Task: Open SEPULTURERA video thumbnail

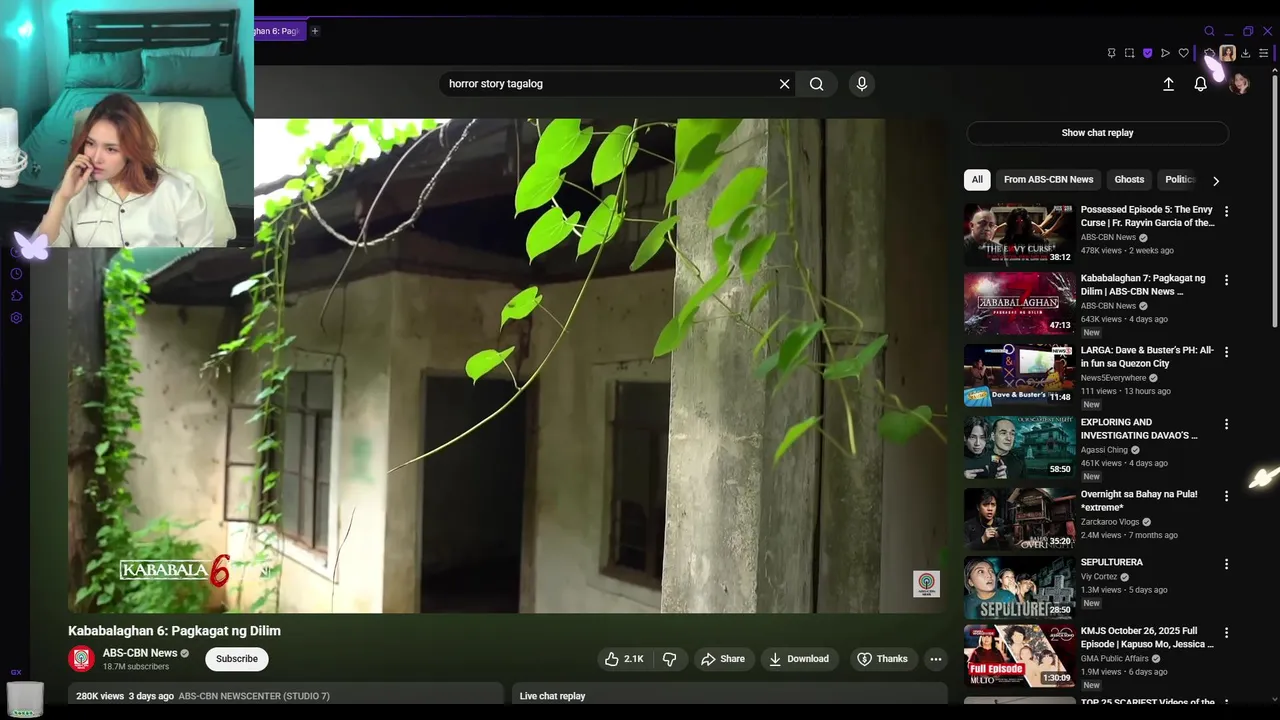Action: click(x=1019, y=587)
